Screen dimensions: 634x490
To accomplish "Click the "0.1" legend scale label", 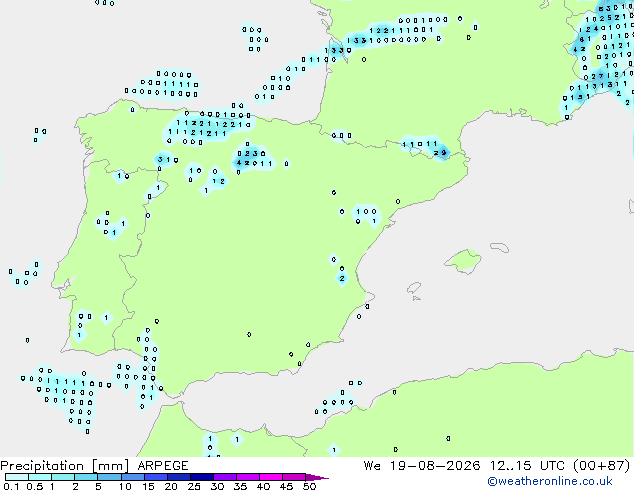I will click(x=11, y=486).
